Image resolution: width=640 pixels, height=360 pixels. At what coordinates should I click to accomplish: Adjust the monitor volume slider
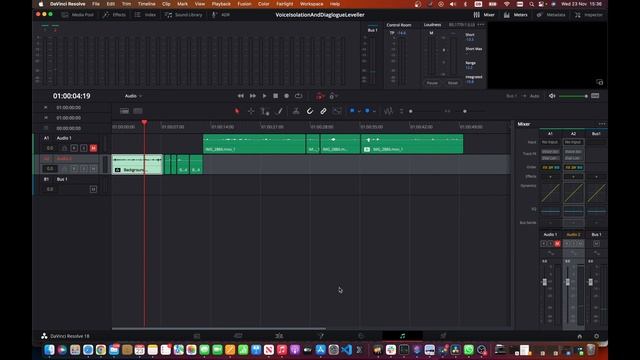click(x=573, y=96)
